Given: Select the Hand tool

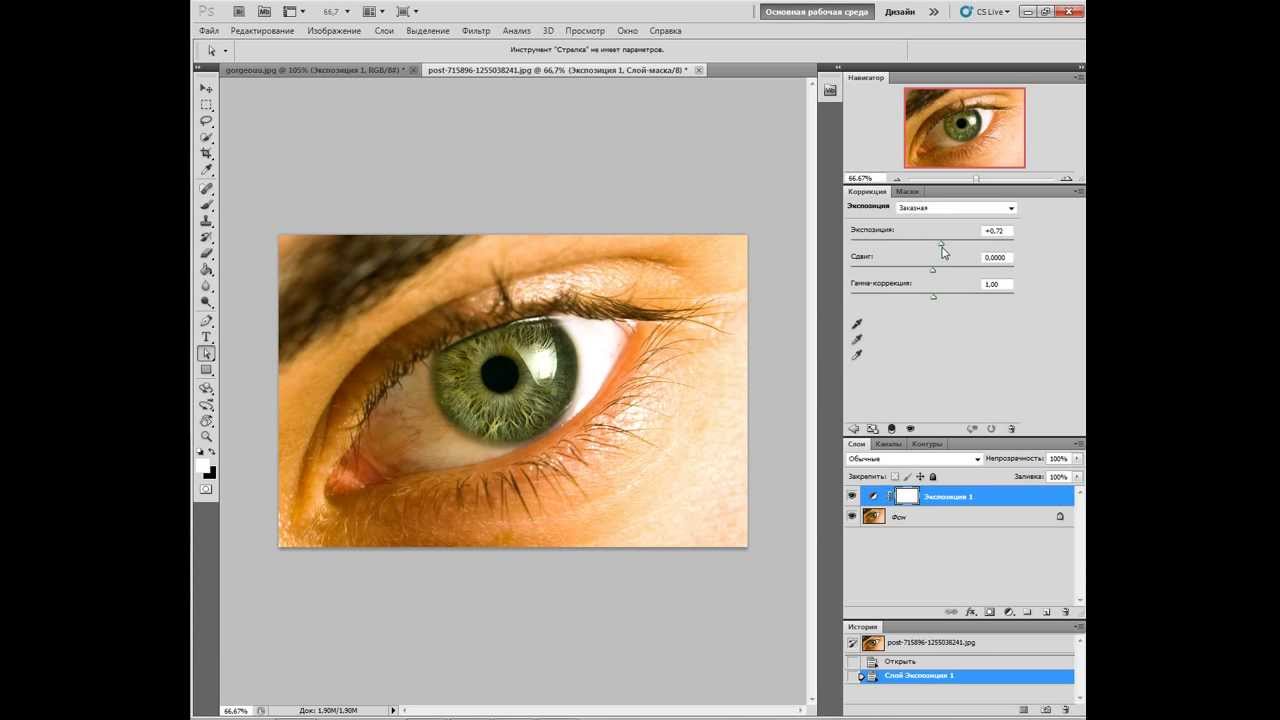Looking at the screenshot, I should pos(206,420).
